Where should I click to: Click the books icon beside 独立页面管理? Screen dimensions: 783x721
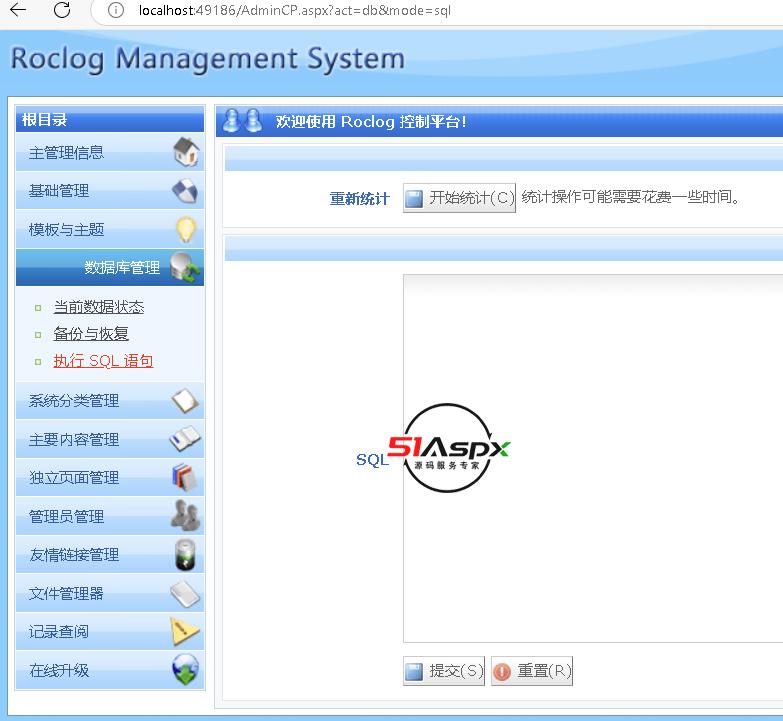point(185,477)
